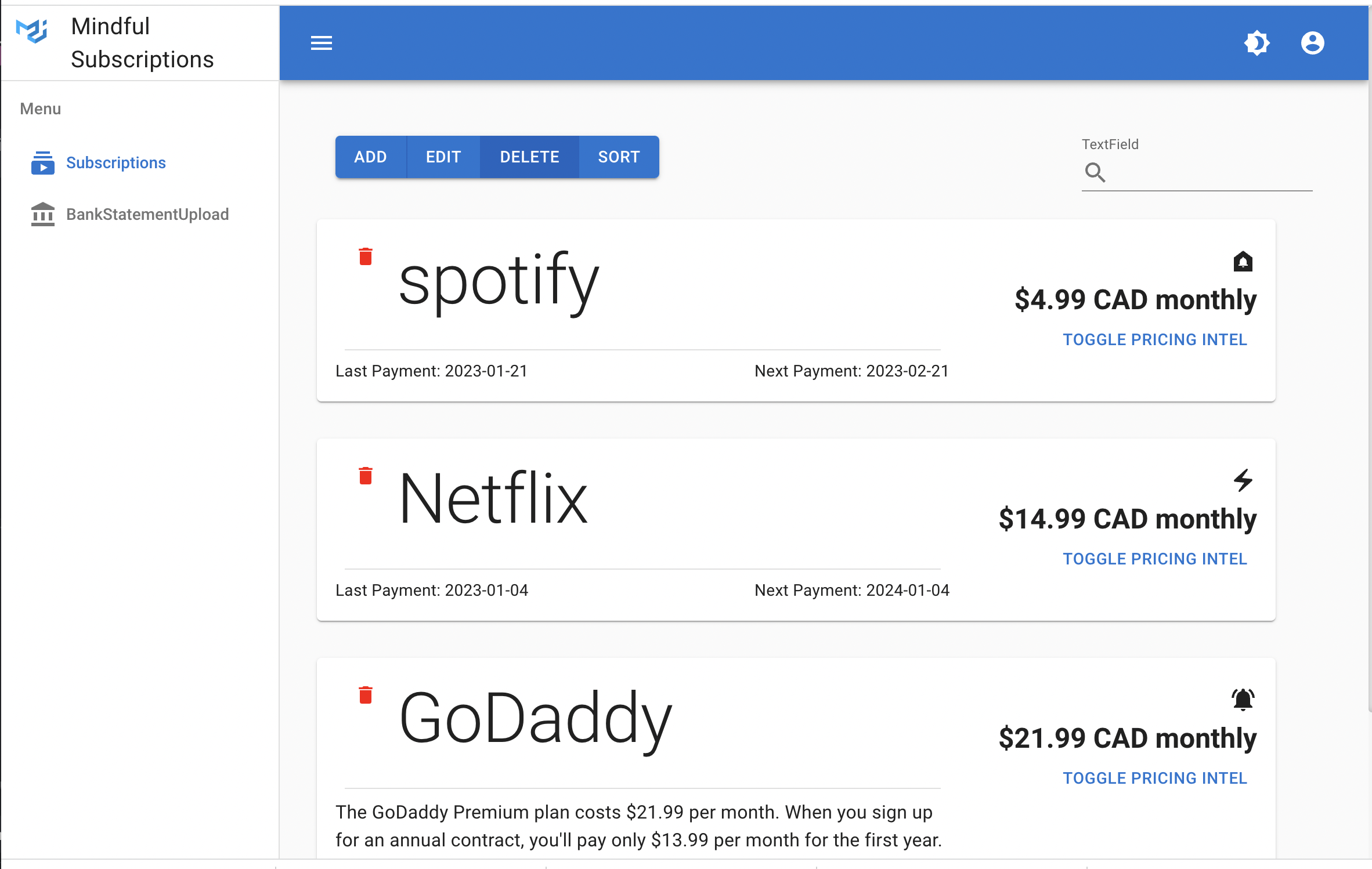Open the SORT options
The height and width of the screenshot is (869, 1372).
pos(619,157)
